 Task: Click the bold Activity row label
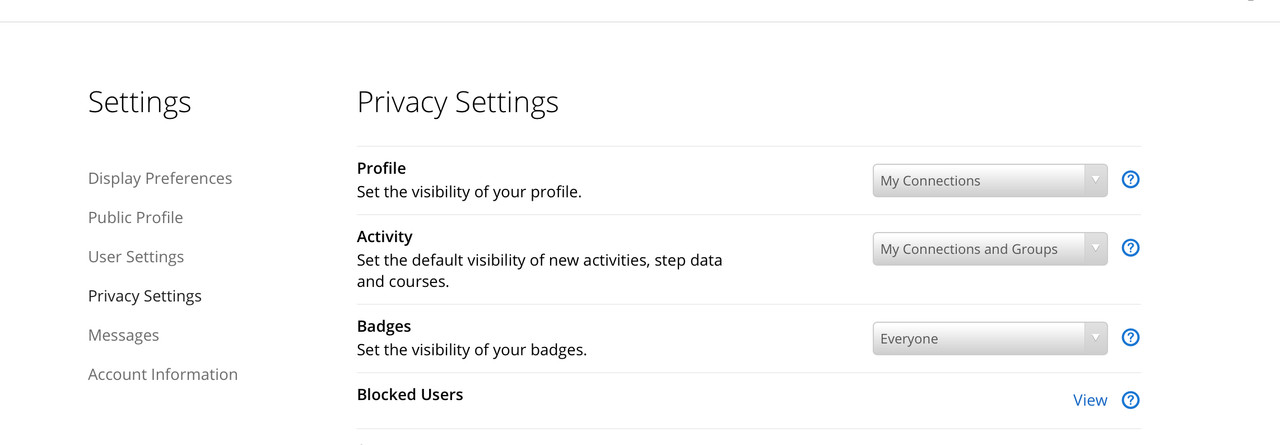384,237
